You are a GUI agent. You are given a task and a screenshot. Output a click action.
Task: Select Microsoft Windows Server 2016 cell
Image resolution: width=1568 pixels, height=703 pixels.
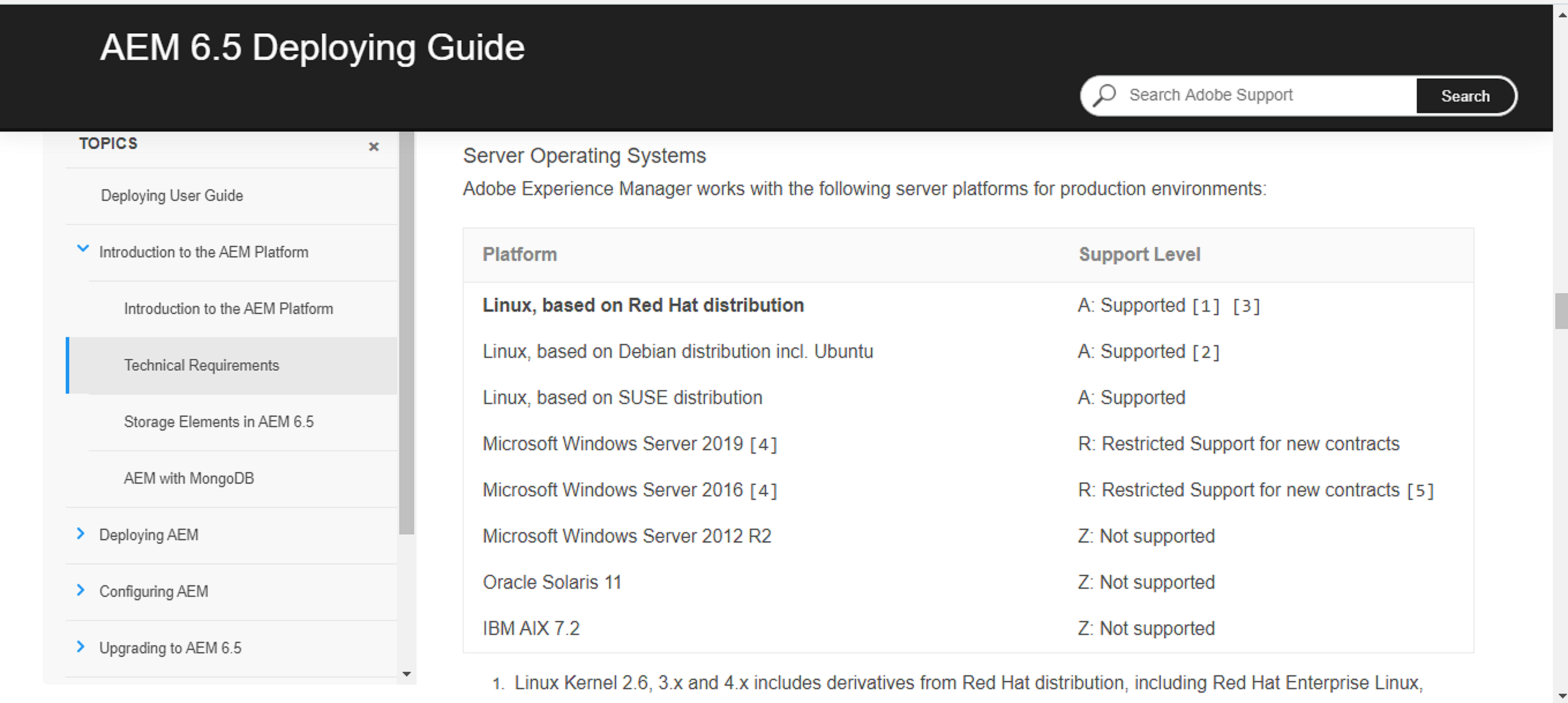point(630,490)
